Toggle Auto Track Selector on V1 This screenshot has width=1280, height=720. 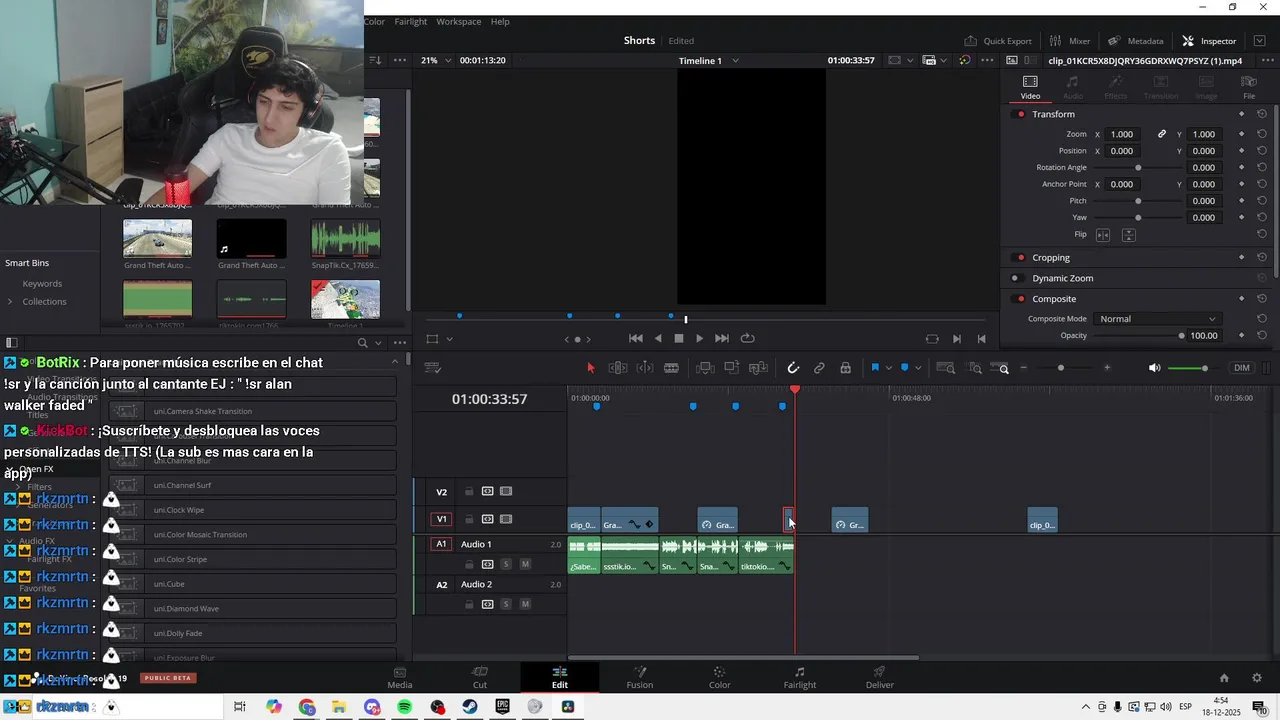pos(488,519)
